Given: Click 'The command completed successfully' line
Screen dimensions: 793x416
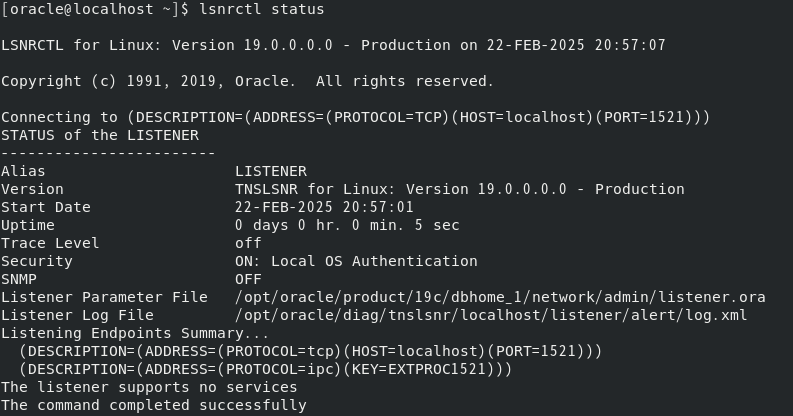Looking at the screenshot, I should click(154, 405).
